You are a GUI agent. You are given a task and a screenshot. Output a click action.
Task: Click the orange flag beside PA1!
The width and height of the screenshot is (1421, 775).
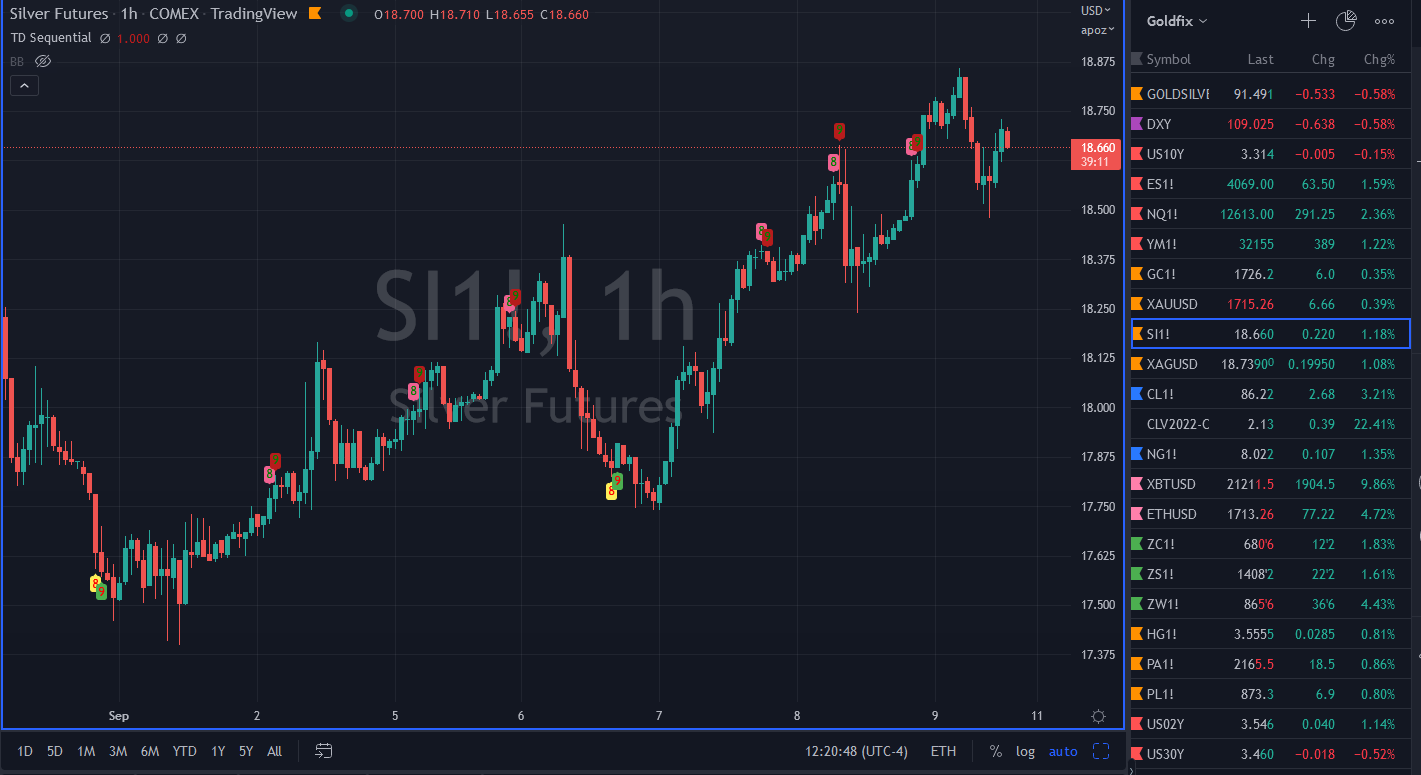point(1136,664)
